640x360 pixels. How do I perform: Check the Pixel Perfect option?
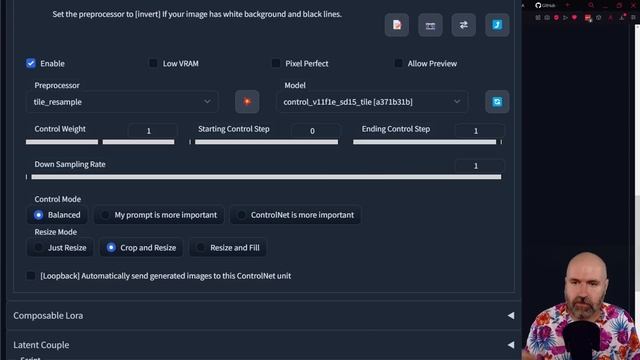pyautogui.click(x=276, y=63)
